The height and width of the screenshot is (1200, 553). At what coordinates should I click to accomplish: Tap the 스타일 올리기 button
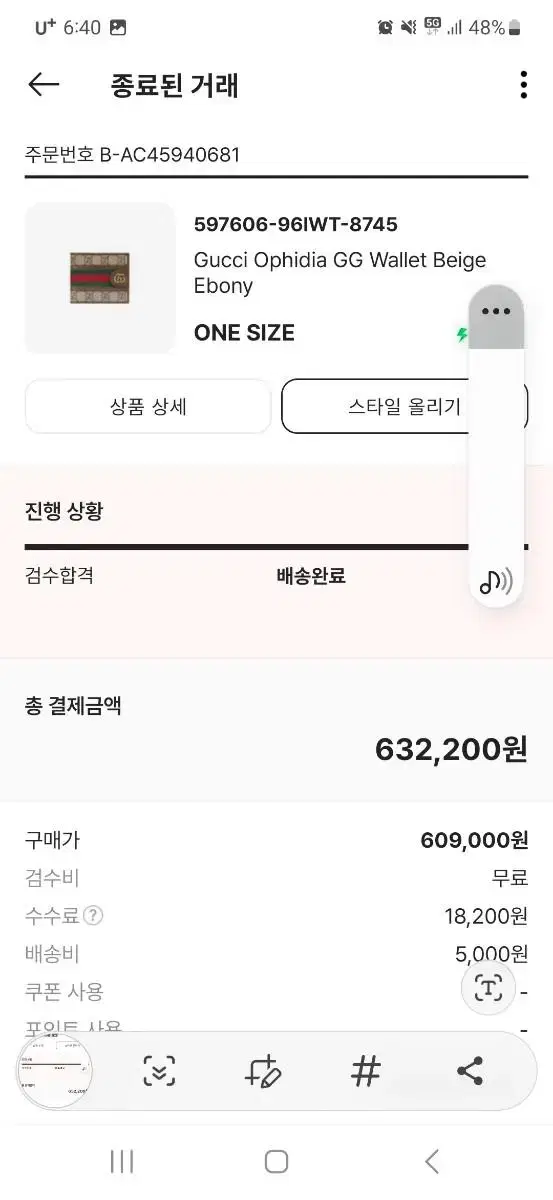coord(404,406)
